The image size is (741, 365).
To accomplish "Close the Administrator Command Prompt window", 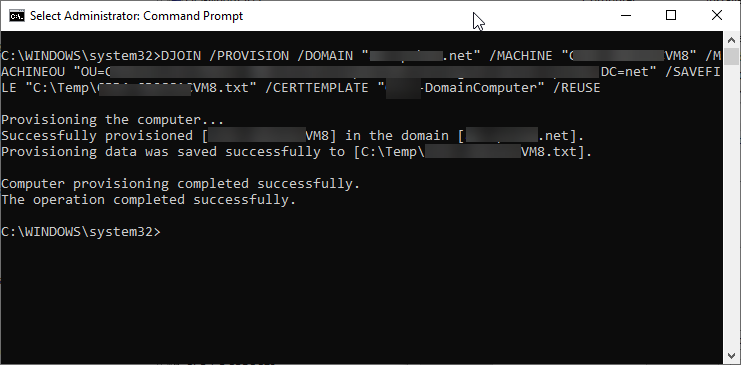I will [x=716, y=16].
